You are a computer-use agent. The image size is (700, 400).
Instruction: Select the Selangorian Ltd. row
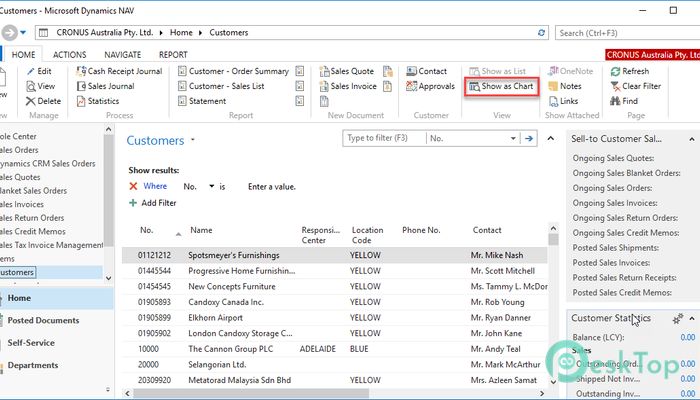(x=334, y=365)
